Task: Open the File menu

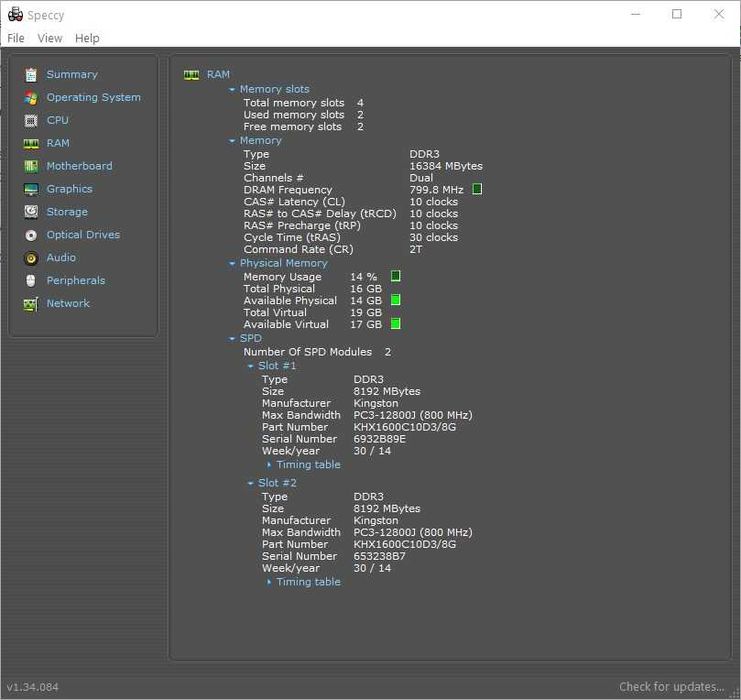Action: tap(16, 38)
